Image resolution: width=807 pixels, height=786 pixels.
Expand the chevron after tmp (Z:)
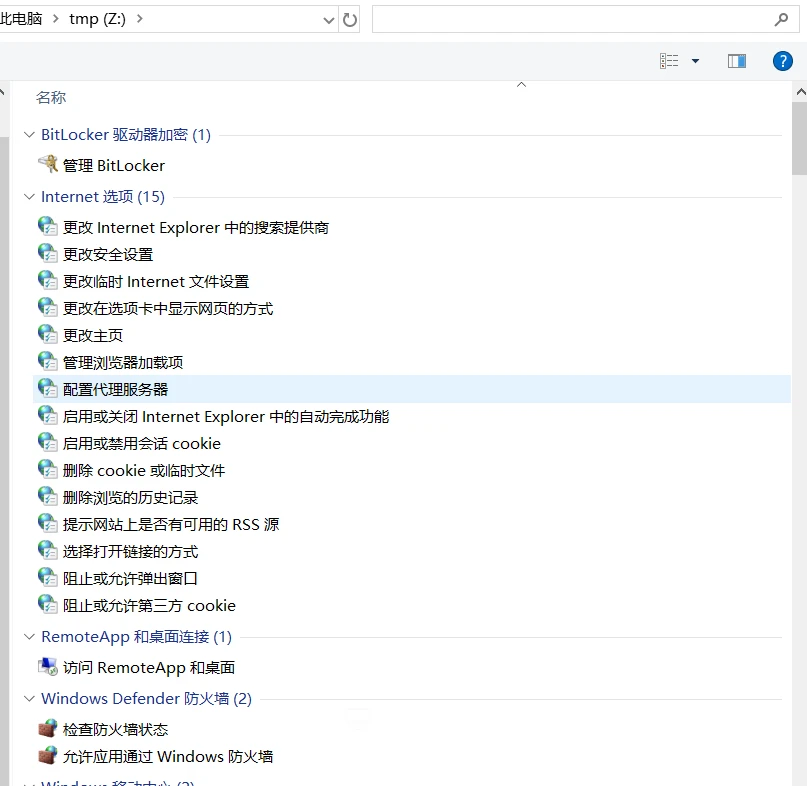pyautogui.click(x=139, y=19)
